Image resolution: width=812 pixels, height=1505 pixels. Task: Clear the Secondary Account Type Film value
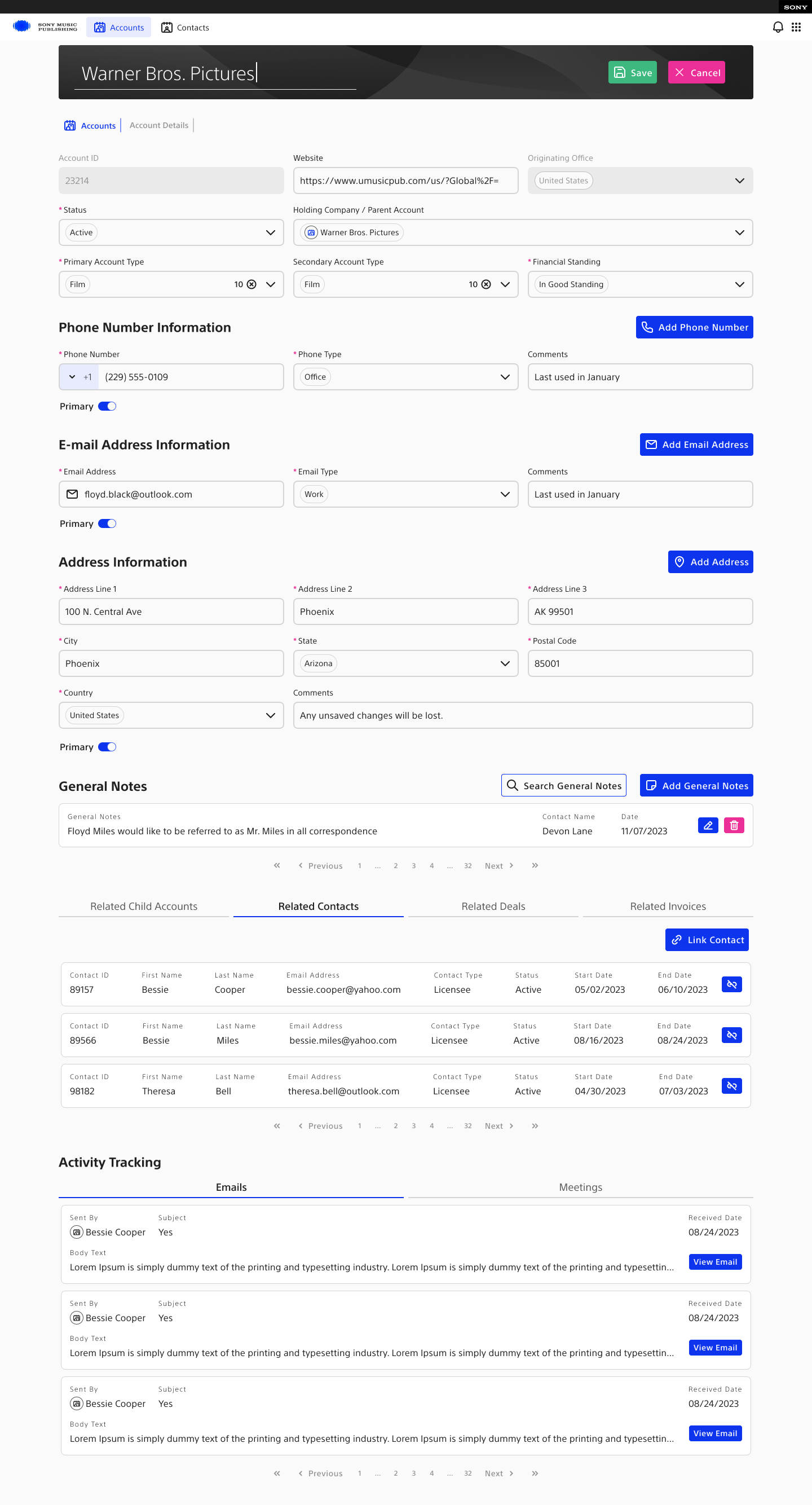point(486,284)
